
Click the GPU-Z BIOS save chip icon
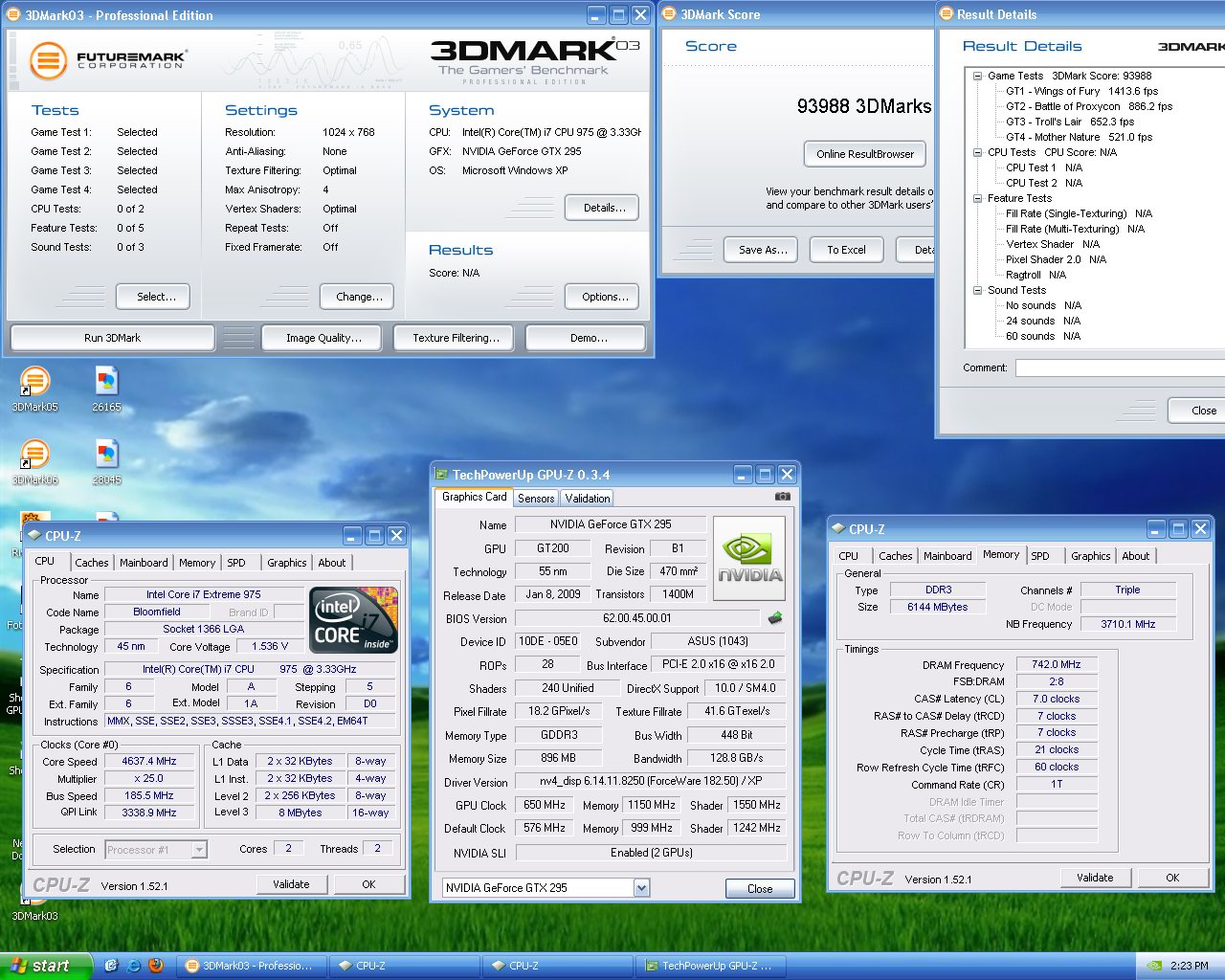click(x=775, y=618)
